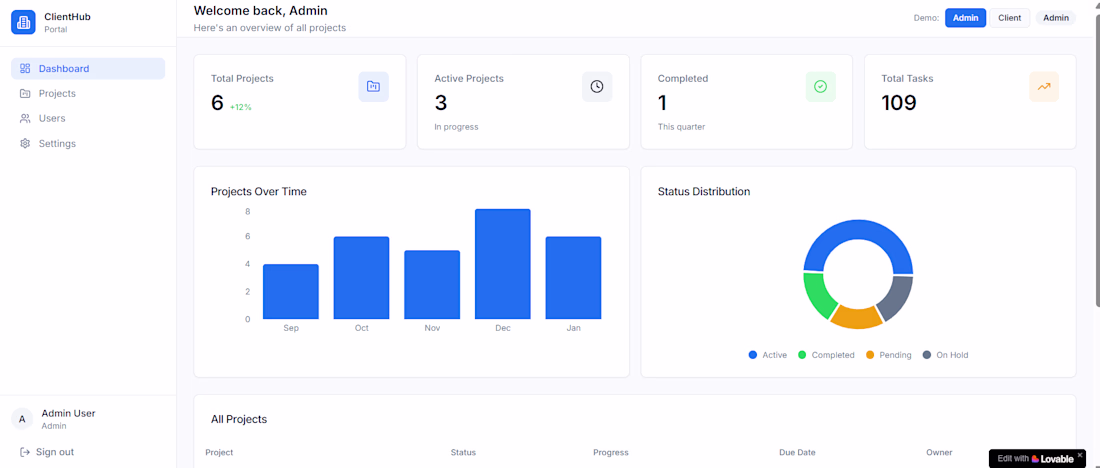Image resolution: width=1100 pixels, height=468 pixels.
Task: Click the Project column header
Action: [219, 453]
